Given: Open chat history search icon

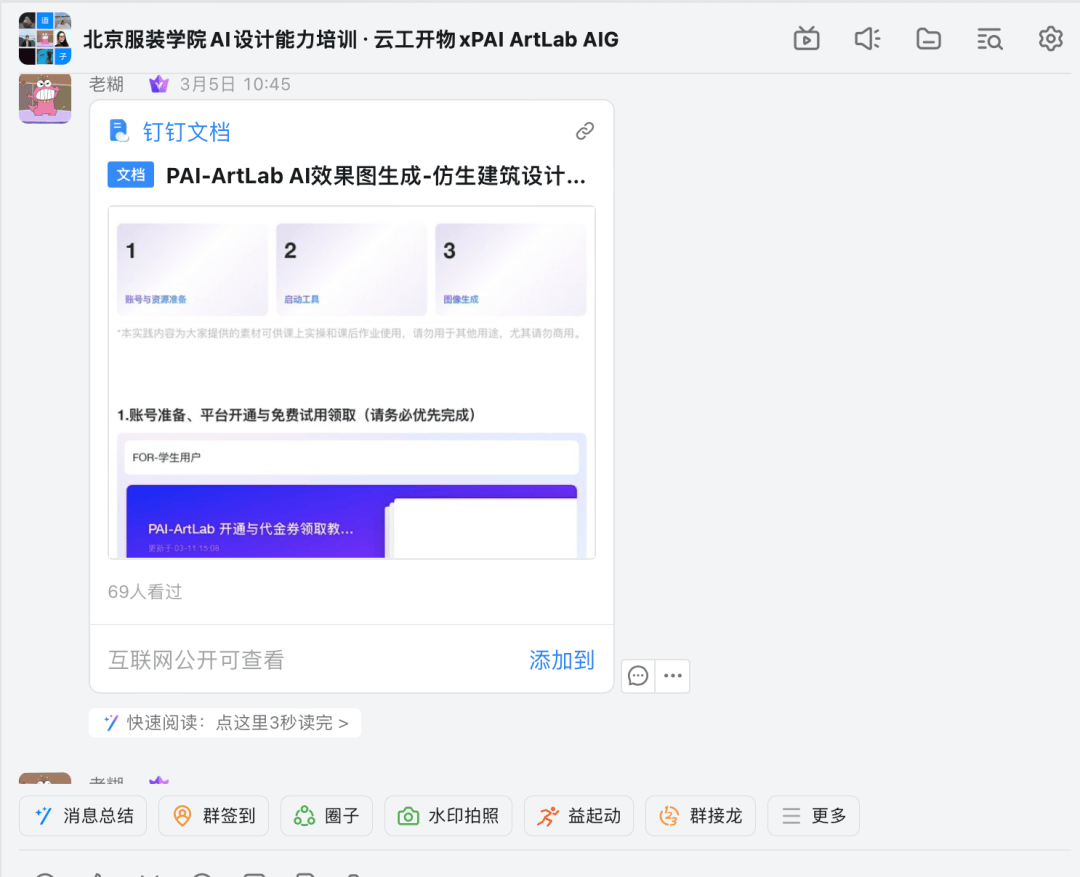Looking at the screenshot, I should [989, 39].
